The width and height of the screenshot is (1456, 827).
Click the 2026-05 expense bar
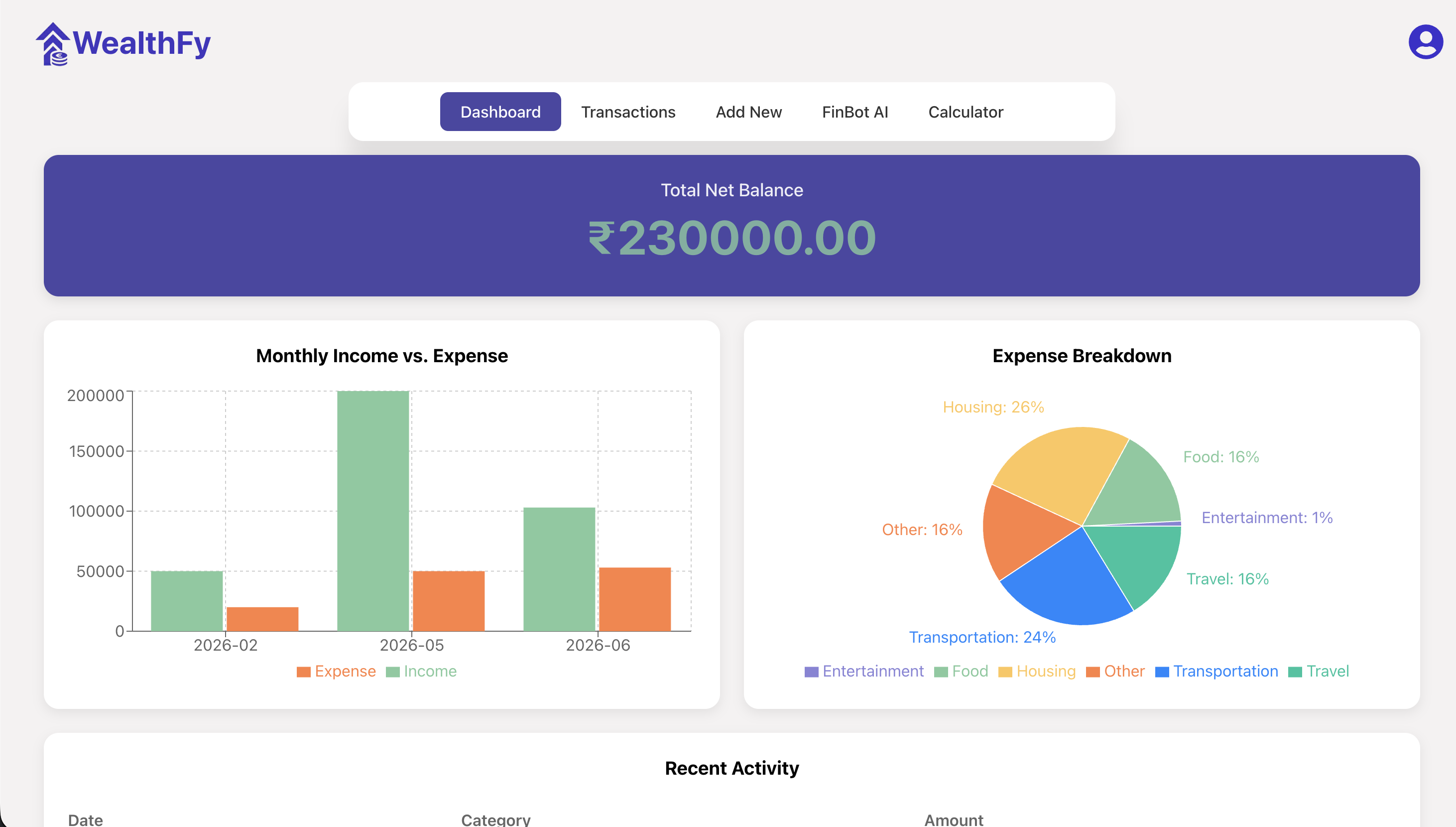449,600
